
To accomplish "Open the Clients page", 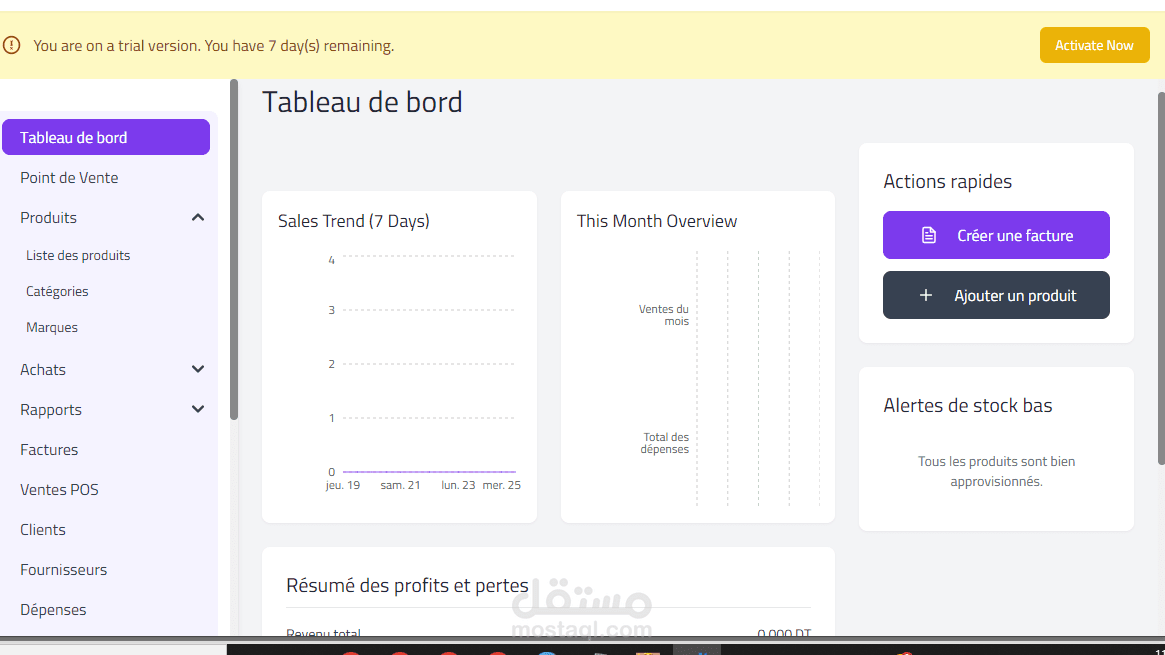I will tap(42, 529).
